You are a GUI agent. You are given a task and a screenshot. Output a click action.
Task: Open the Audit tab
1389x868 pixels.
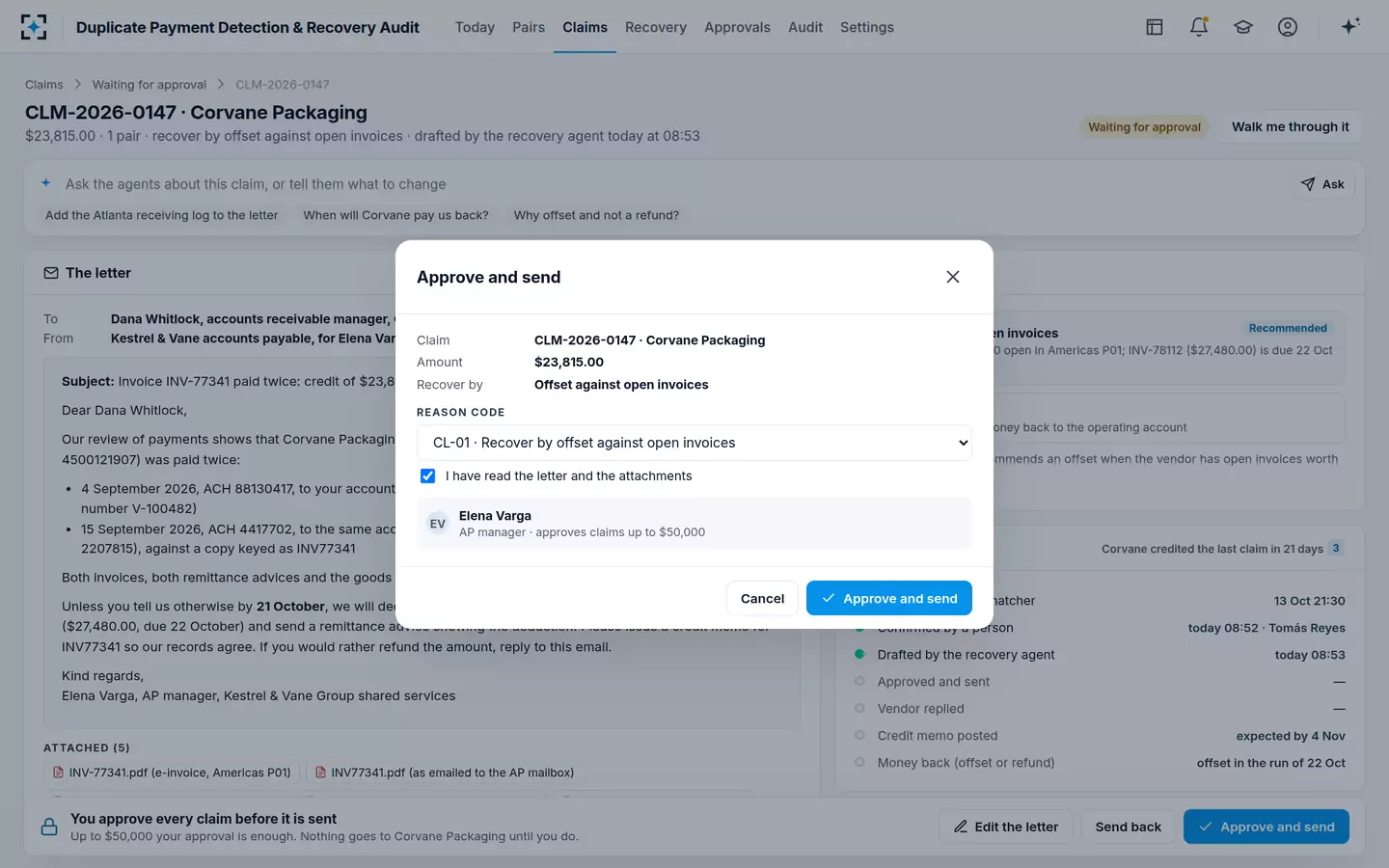(x=805, y=27)
